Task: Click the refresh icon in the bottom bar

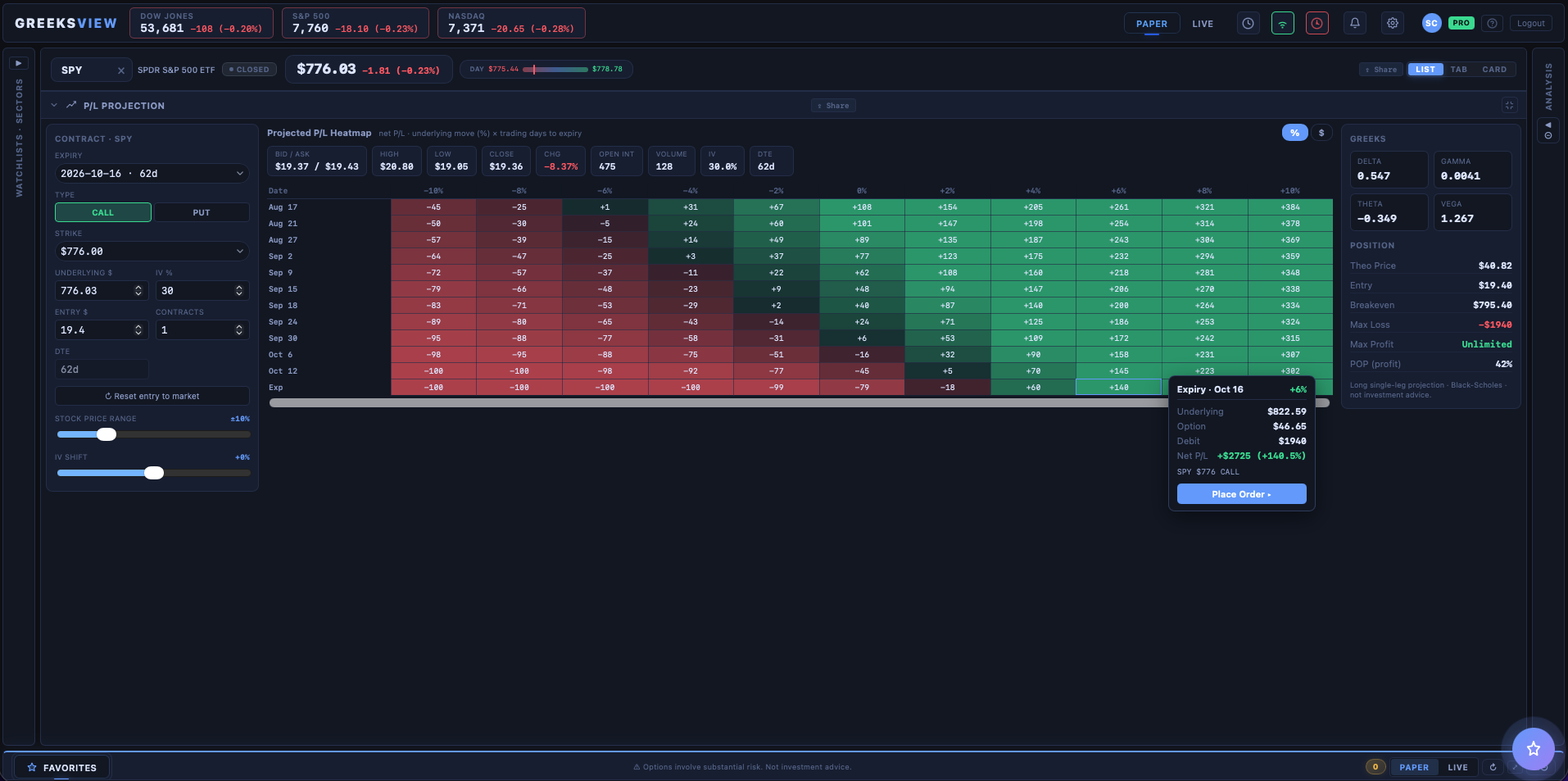Action: pos(1493,767)
